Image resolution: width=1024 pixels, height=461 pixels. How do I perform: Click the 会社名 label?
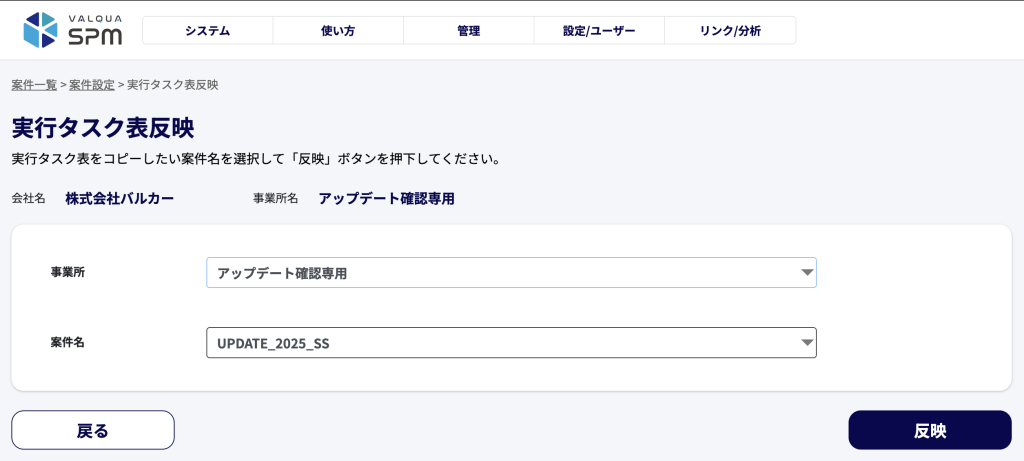(x=29, y=199)
